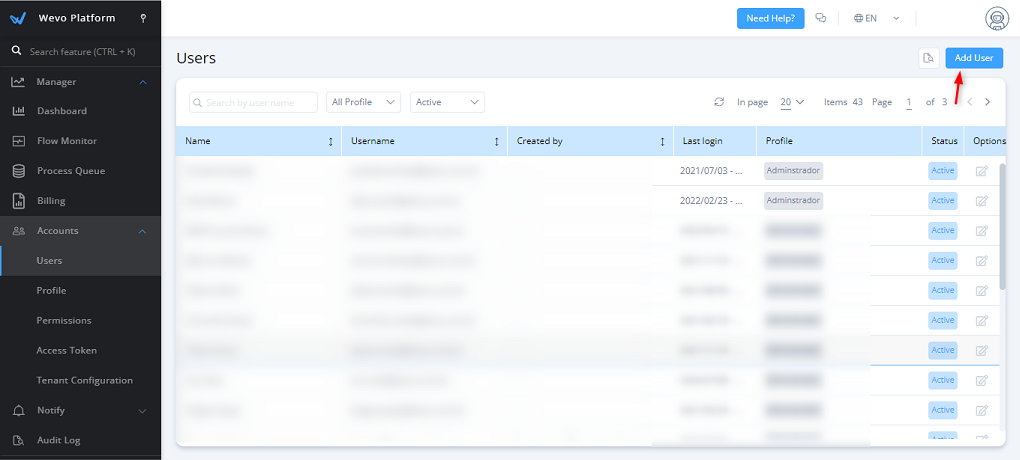
Task: Click the page number field showing 1
Action: tap(909, 102)
